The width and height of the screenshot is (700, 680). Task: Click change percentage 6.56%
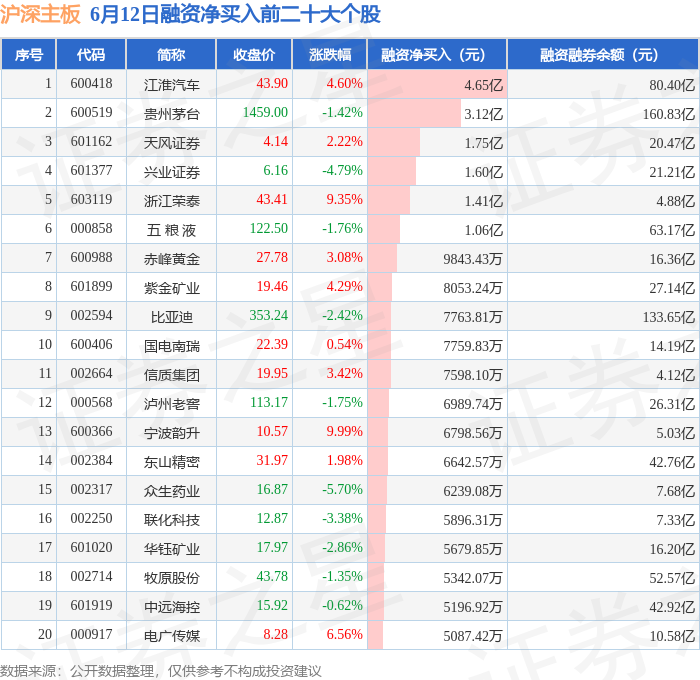(x=344, y=635)
